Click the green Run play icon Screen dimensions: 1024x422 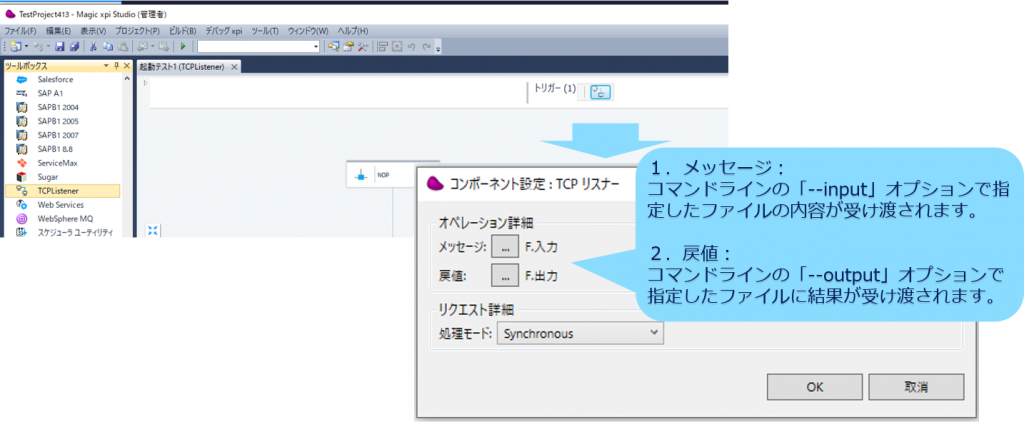click(x=183, y=47)
